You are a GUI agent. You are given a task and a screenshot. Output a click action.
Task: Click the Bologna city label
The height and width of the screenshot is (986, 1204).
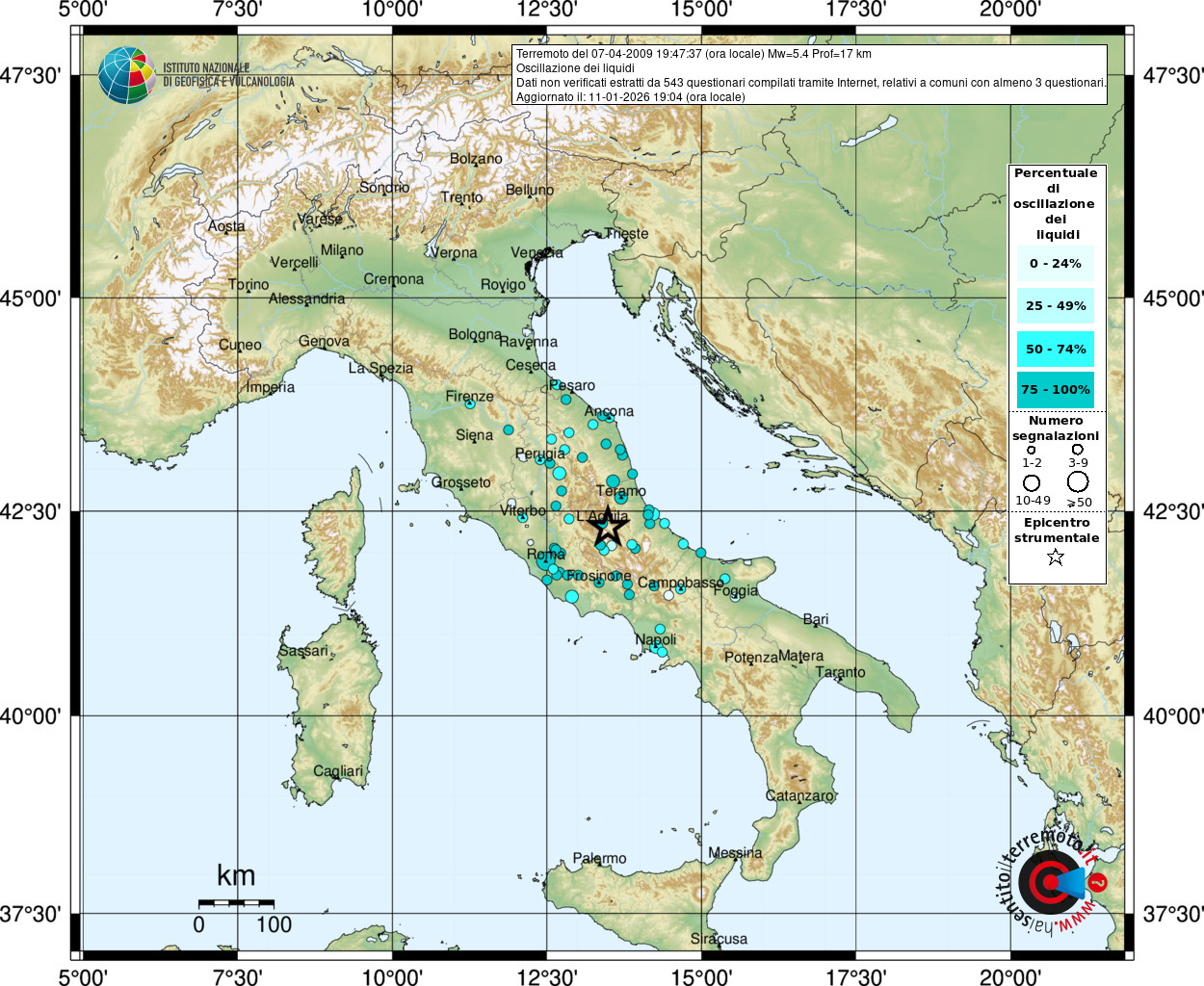coord(475,334)
